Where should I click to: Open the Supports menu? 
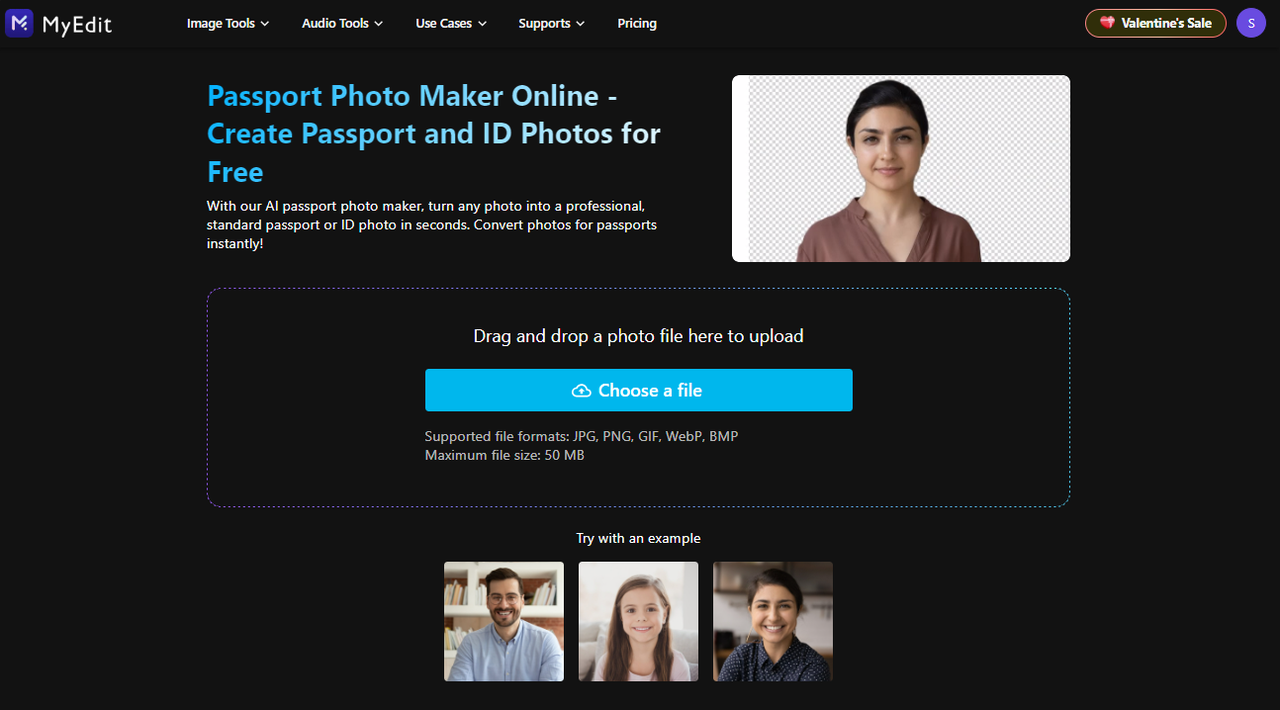[x=552, y=23]
